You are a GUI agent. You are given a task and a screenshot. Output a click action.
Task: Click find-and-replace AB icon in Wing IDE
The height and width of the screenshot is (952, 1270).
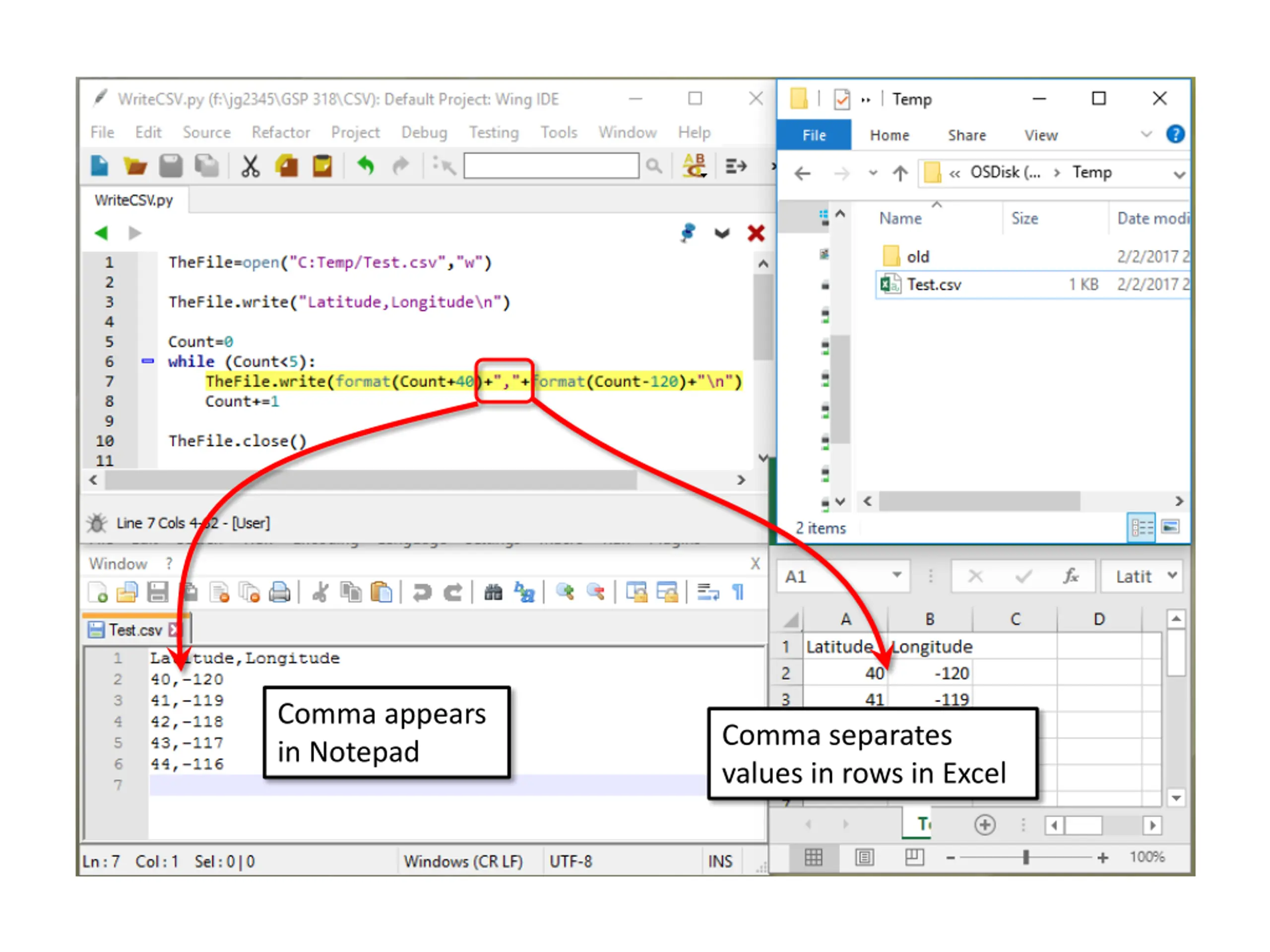point(694,166)
